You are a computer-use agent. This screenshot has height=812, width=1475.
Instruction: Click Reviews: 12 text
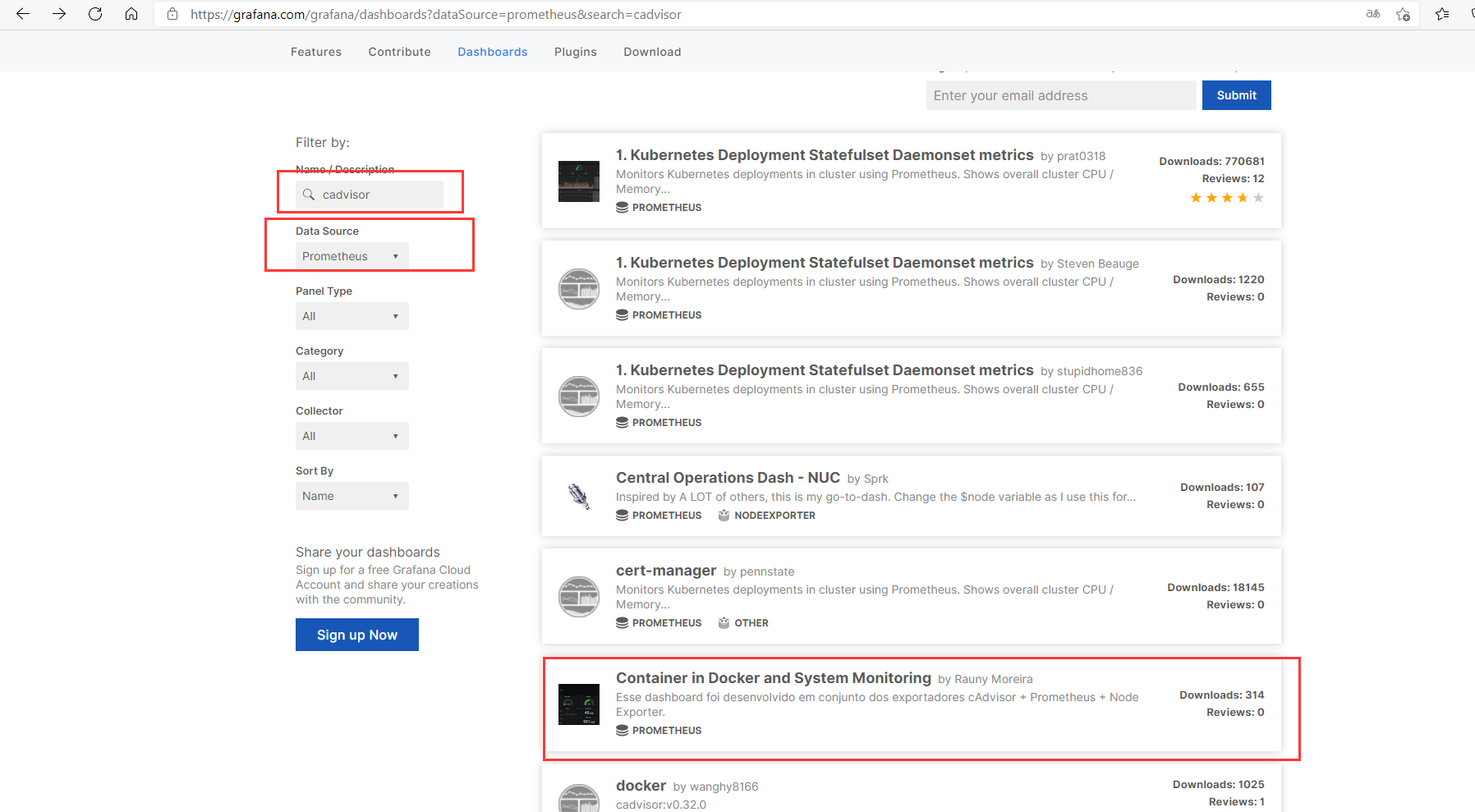1233,178
